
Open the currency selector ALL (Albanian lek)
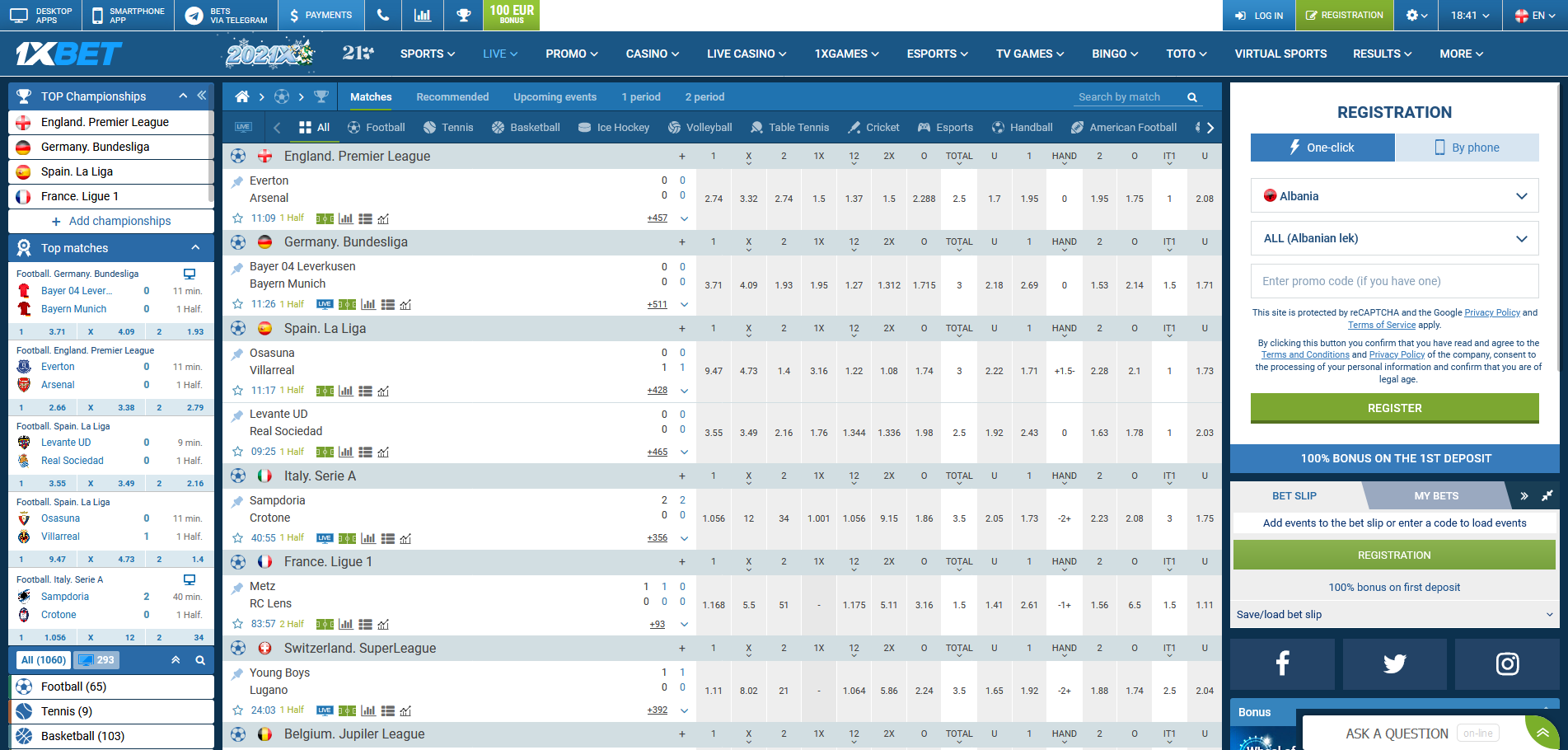1394,238
